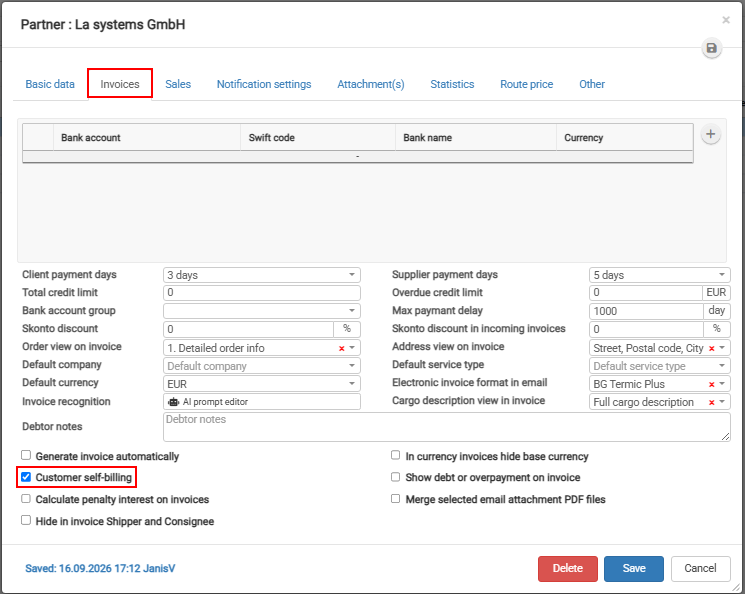Click the Saved timestamp JanisV link
Screen dimensions: 745x594
(100, 568)
